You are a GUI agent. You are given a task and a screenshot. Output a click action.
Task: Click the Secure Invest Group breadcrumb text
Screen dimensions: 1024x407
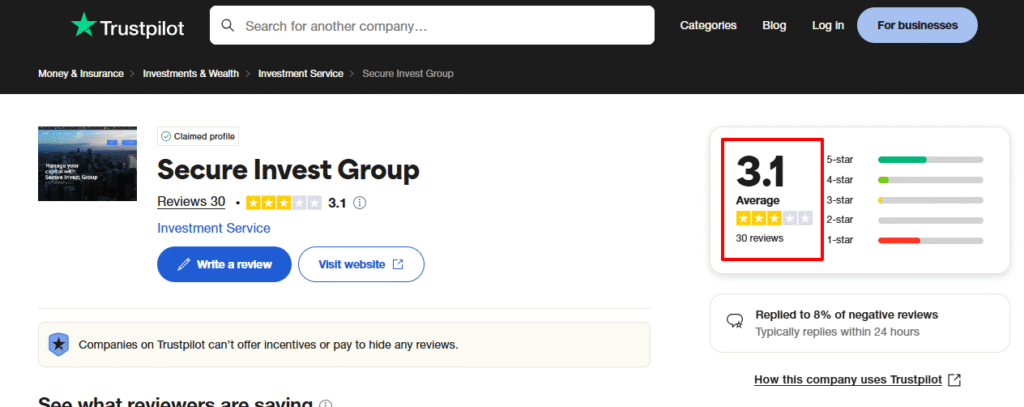click(x=408, y=74)
